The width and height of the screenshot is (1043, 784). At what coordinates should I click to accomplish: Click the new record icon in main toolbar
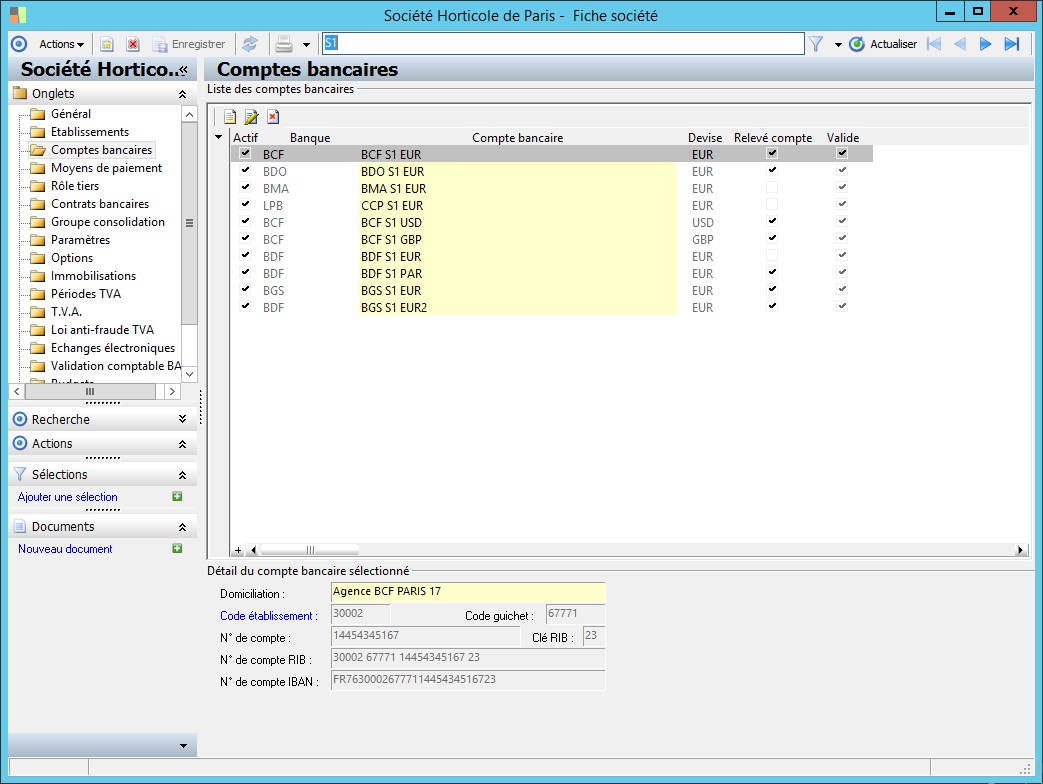pyautogui.click(x=106, y=44)
